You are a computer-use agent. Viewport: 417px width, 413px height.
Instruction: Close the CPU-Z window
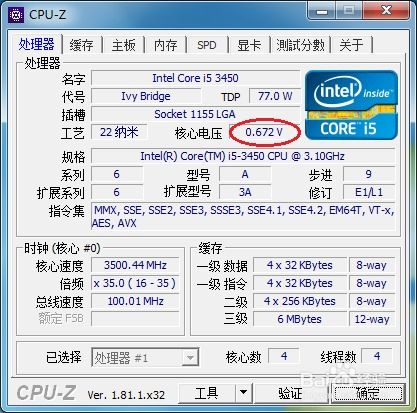click(x=386, y=11)
